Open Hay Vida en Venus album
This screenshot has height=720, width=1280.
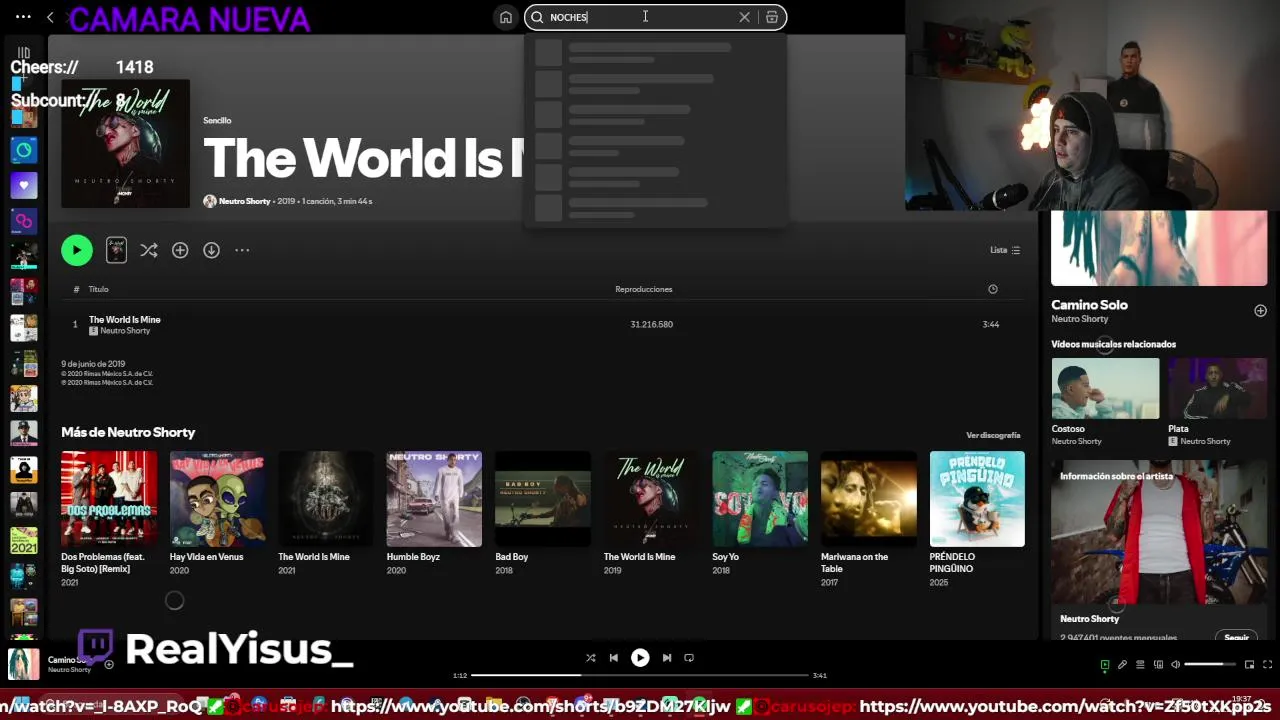pos(217,513)
